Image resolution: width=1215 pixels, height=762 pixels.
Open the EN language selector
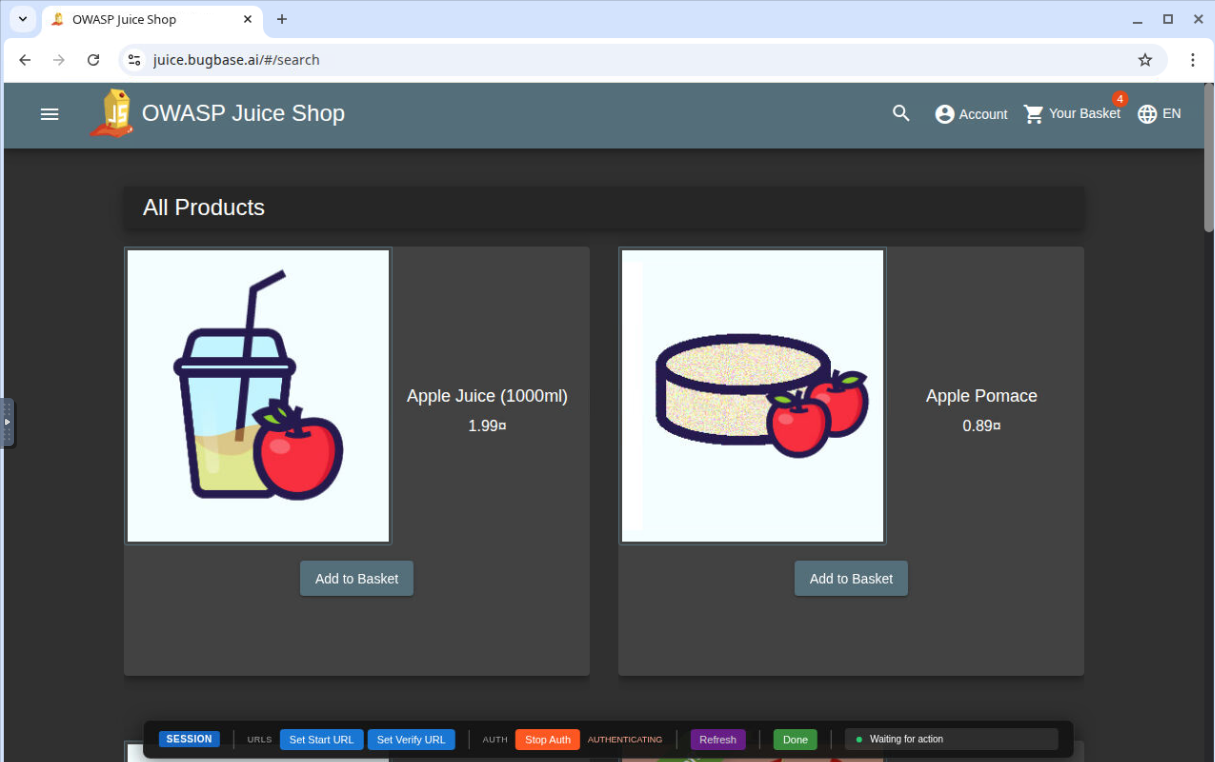(1159, 114)
